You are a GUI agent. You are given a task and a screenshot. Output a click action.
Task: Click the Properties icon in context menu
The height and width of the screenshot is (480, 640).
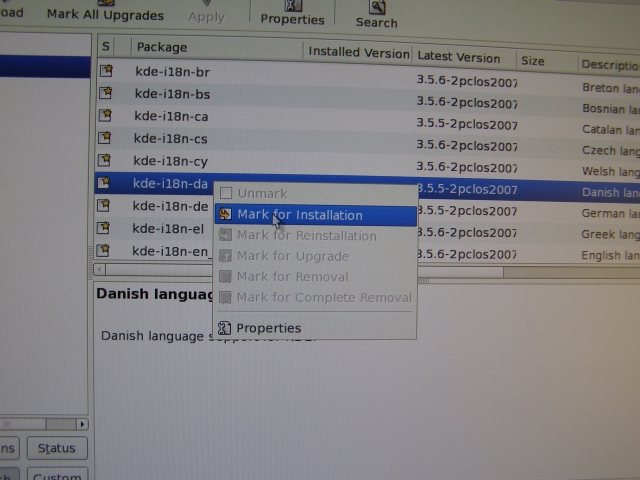[x=224, y=328]
